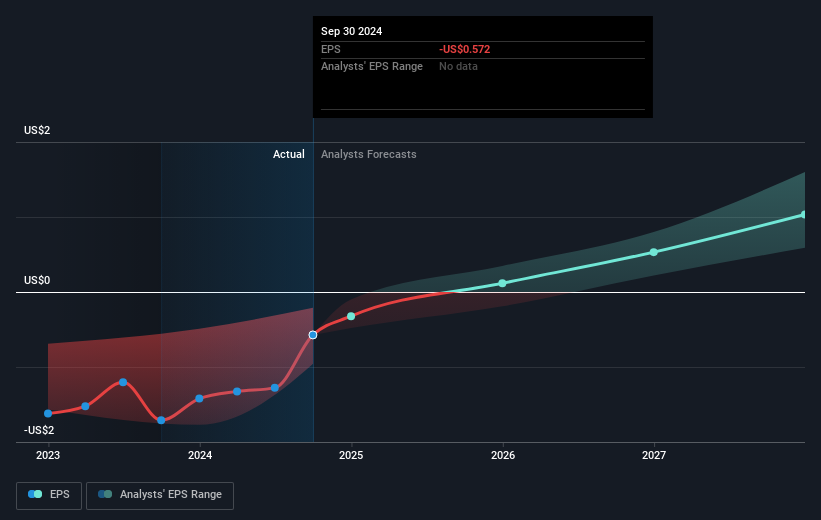Click the late-2023 lowest EPS point
This screenshot has width=821, height=520.
coord(161,421)
